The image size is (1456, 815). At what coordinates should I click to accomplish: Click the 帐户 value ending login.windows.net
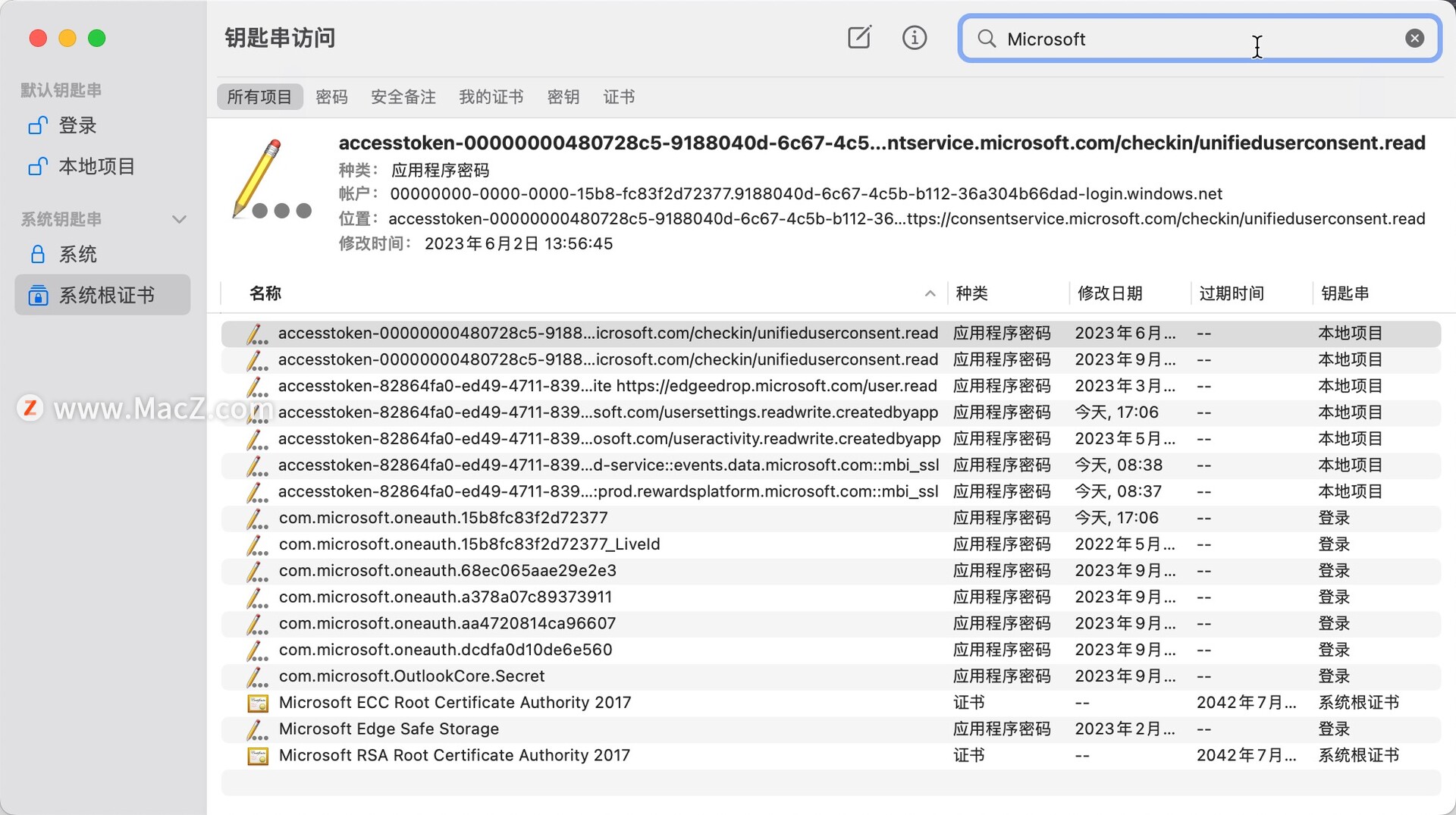click(806, 194)
